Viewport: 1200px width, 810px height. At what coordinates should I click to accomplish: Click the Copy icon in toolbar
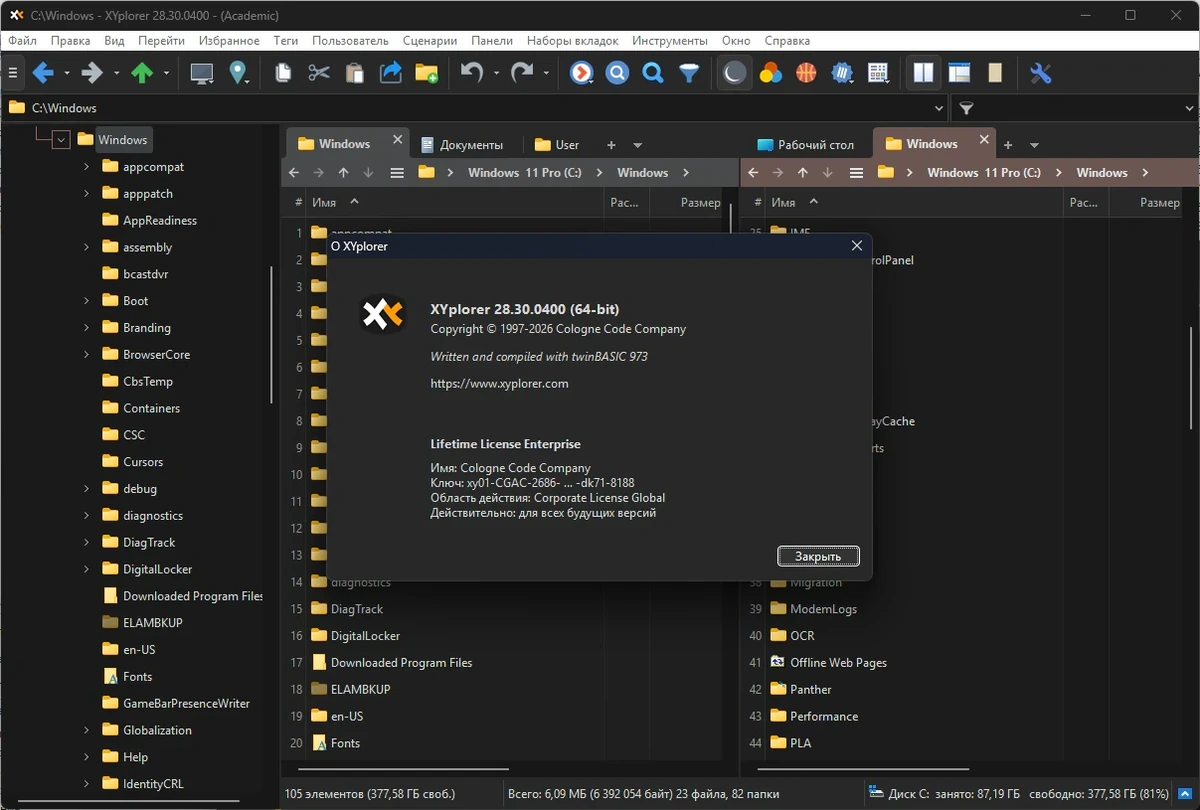click(284, 73)
